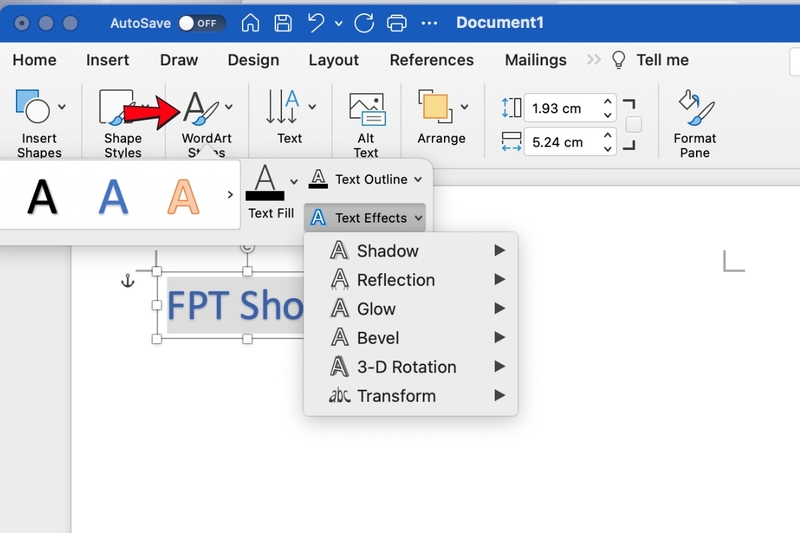Open the Transform submenu

click(411, 396)
